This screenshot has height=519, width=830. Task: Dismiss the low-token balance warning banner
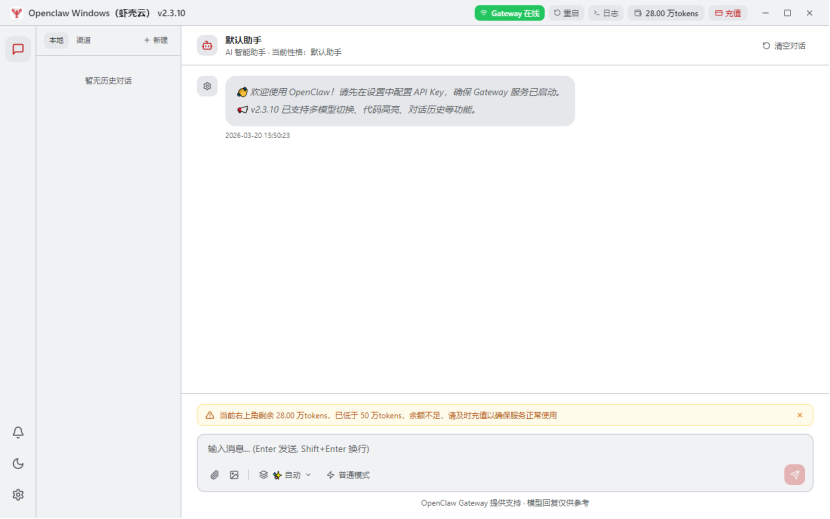point(800,415)
